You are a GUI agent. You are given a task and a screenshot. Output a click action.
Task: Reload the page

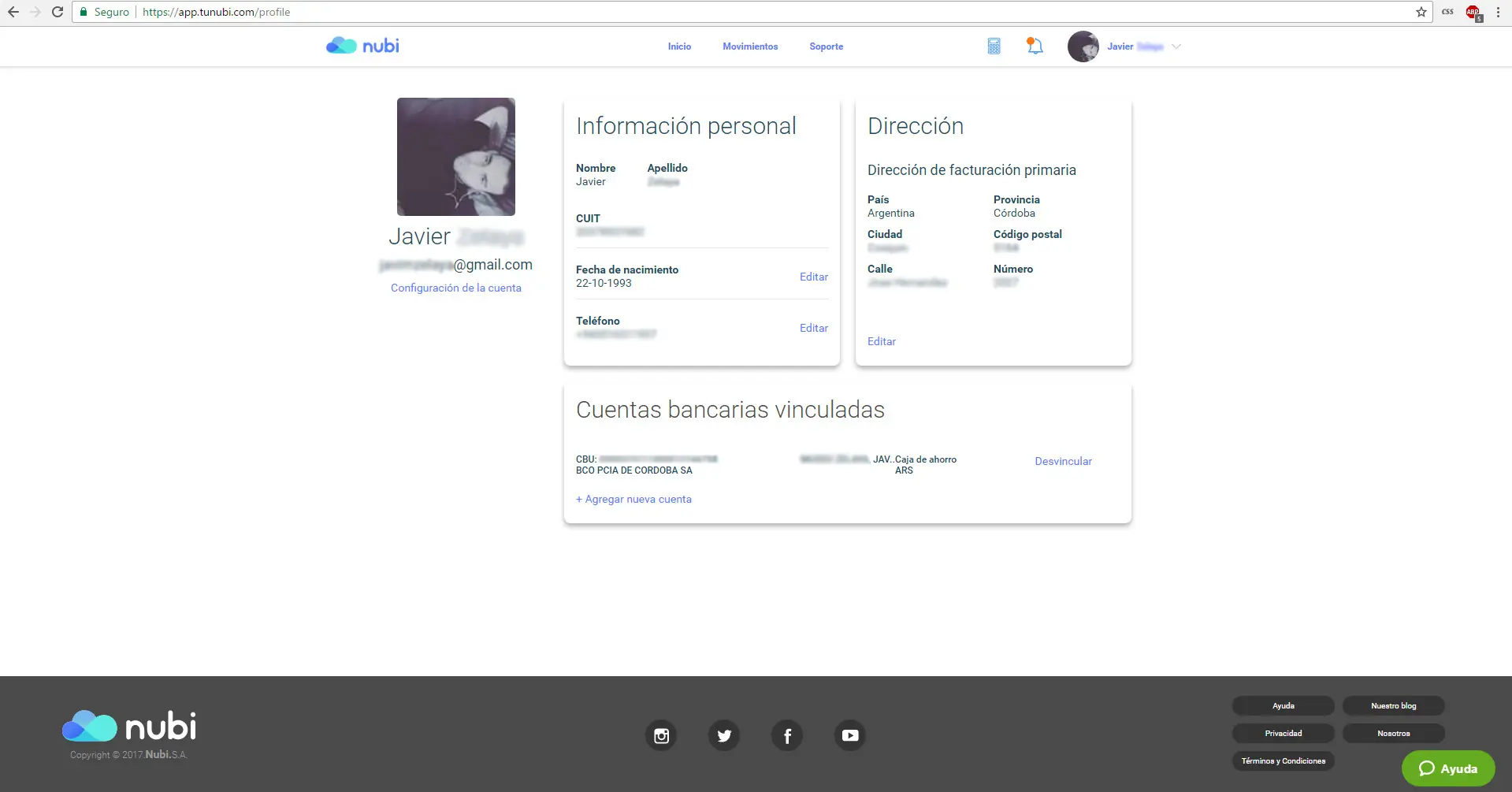coord(57,12)
